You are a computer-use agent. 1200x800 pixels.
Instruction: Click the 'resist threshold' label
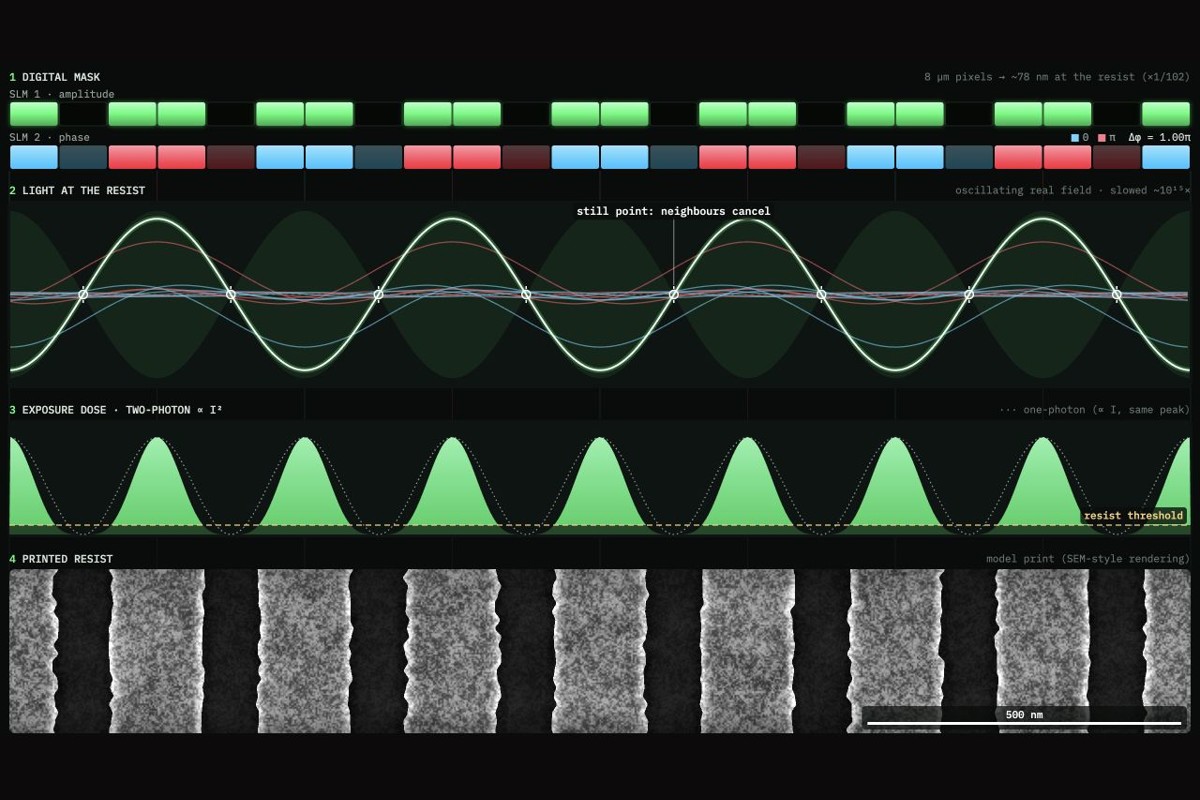1133,516
